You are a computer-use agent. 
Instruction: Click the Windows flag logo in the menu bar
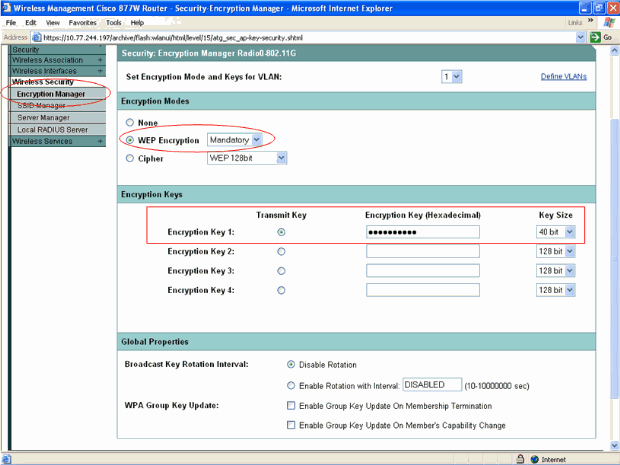tap(609, 22)
